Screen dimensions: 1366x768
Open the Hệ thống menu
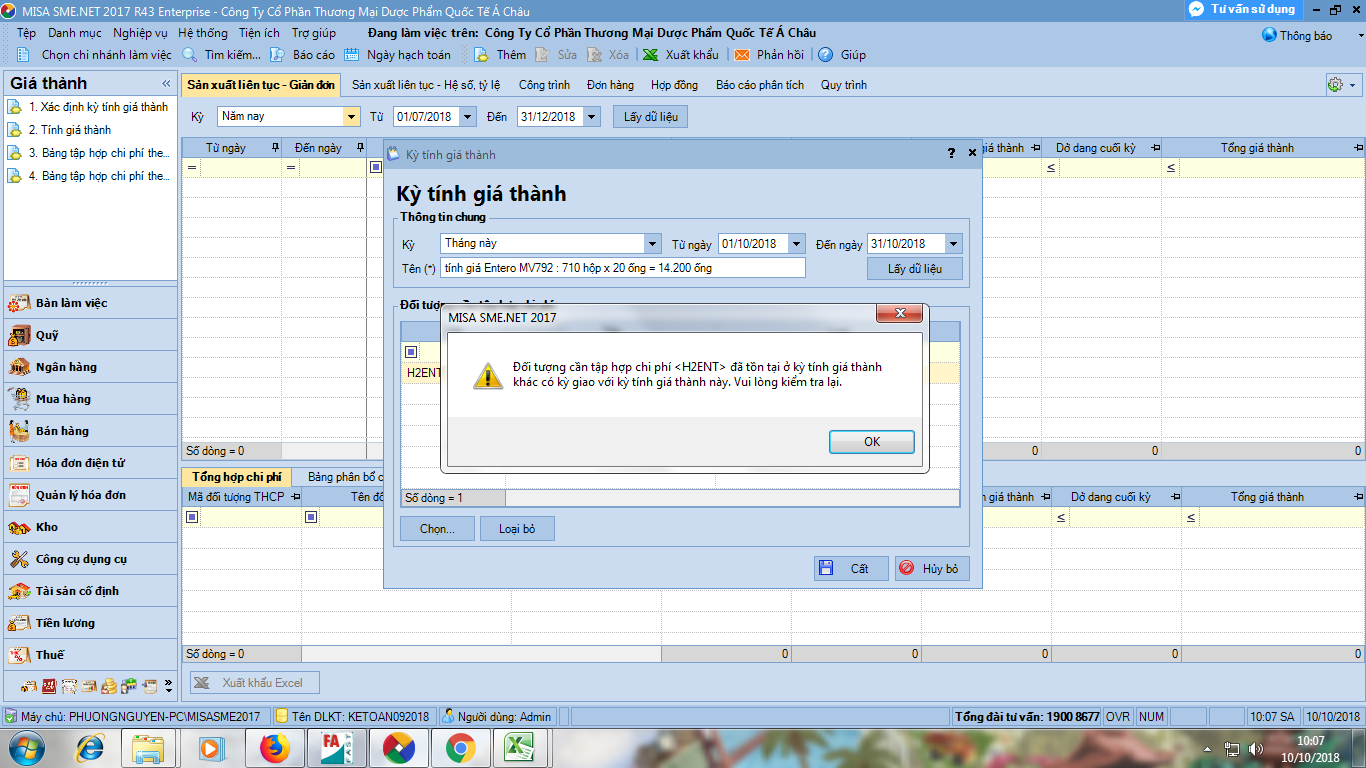point(203,33)
